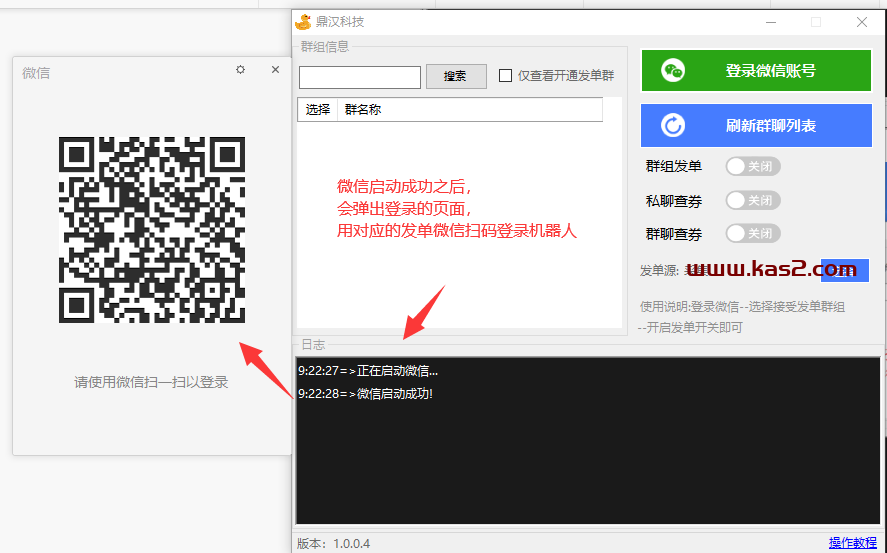This screenshot has width=887, height=553.
Task: Close the 鼎汉科技 window
Action: tap(862, 22)
